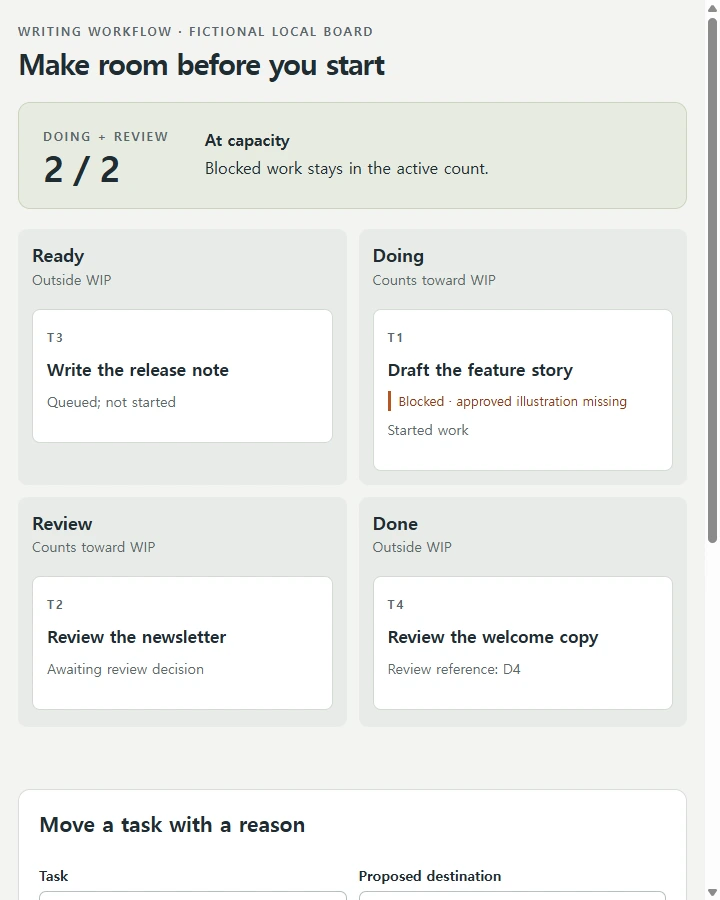The height and width of the screenshot is (900, 720).
Task: Click the 'Queued; not started' status text
Action: coord(111,402)
